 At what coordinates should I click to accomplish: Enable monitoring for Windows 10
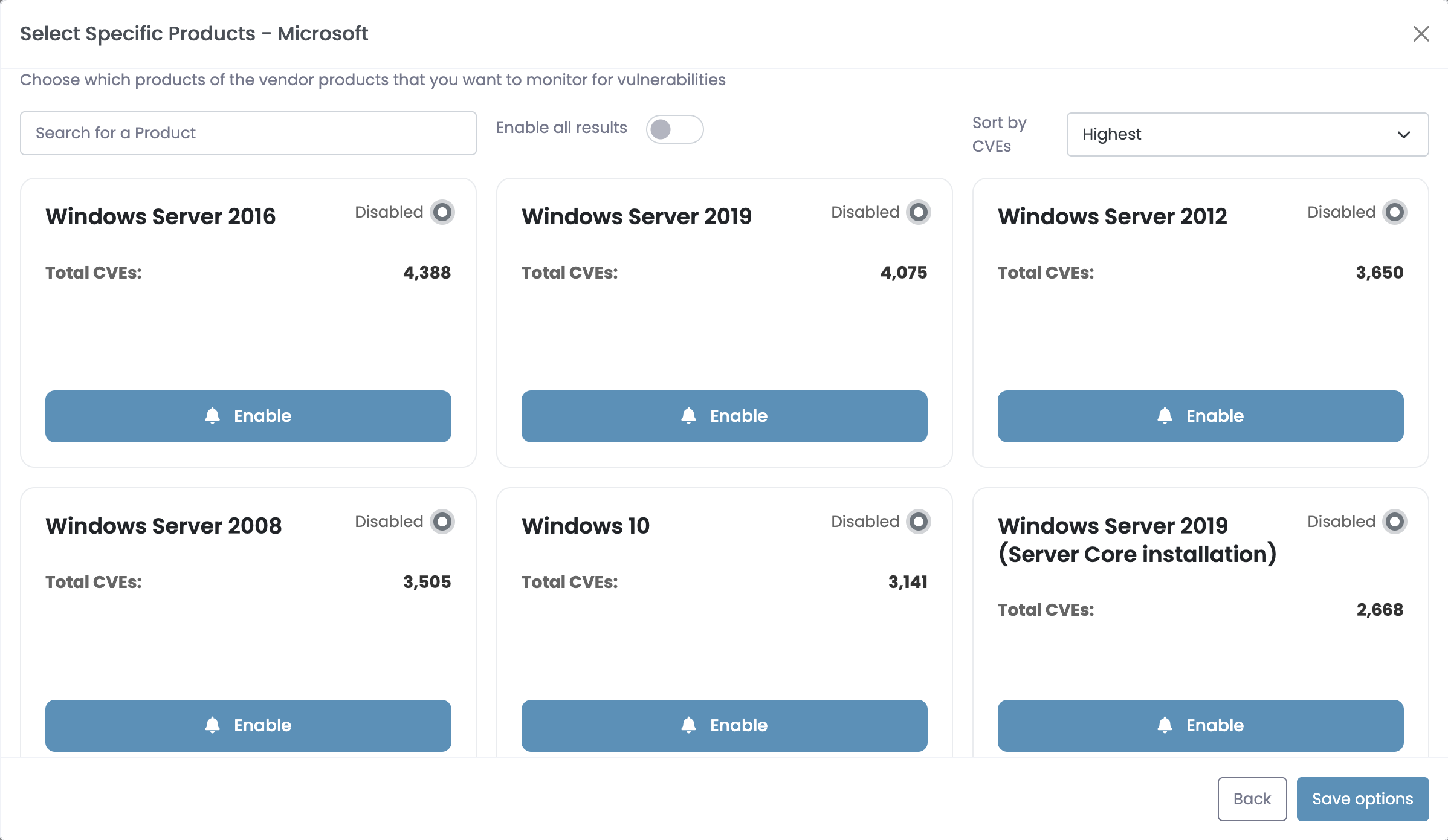(x=725, y=726)
